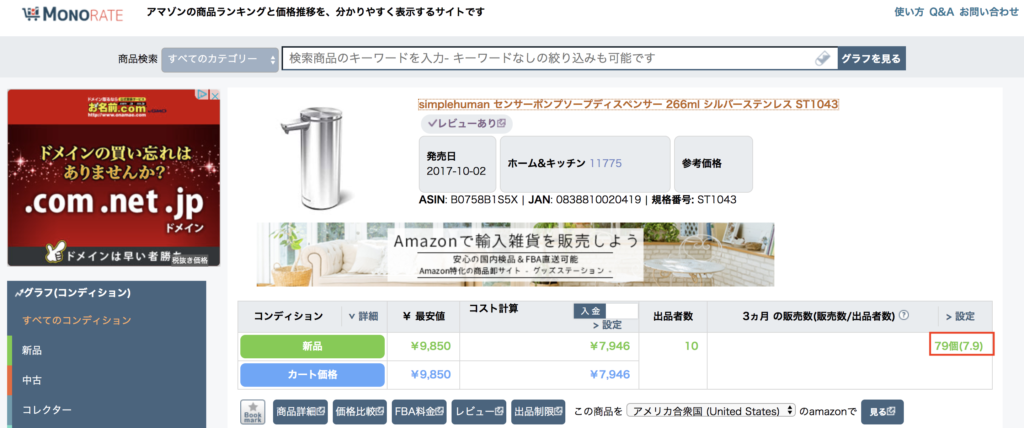The height and width of the screenshot is (428, 1024).
Task: Open the 価格比較 button
Action: [360, 412]
